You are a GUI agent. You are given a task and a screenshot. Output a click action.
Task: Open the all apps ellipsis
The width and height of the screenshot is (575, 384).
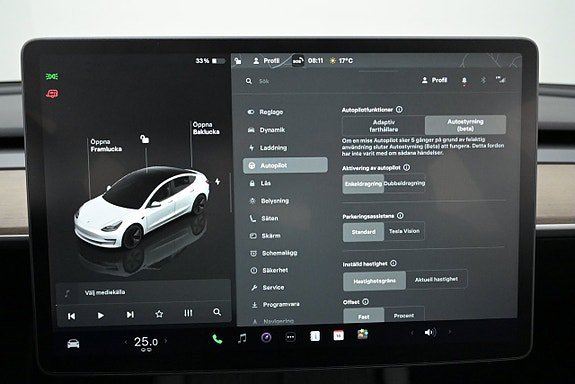coord(290,337)
